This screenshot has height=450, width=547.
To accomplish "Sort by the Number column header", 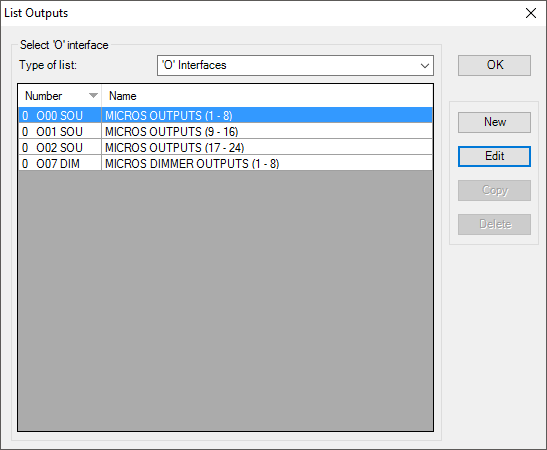I will (x=60, y=96).
